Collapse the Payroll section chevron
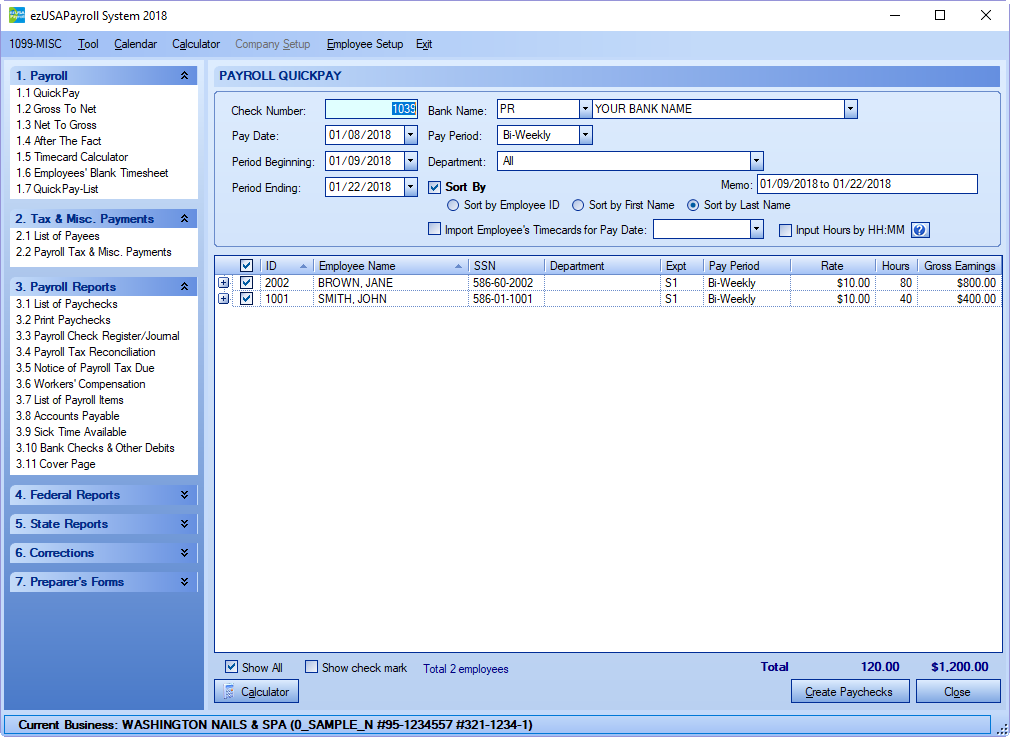Viewport: 1010px width, 737px height. 184,76
